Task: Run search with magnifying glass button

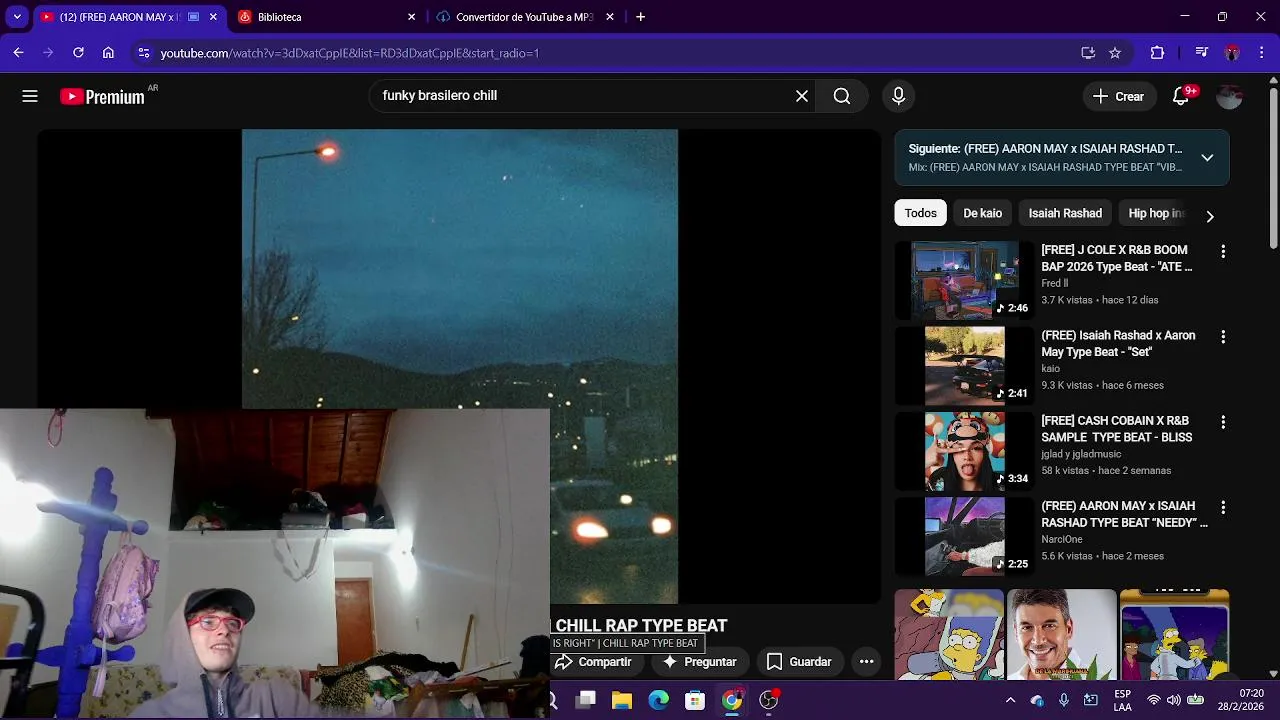Action: click(x=842, y=96)
